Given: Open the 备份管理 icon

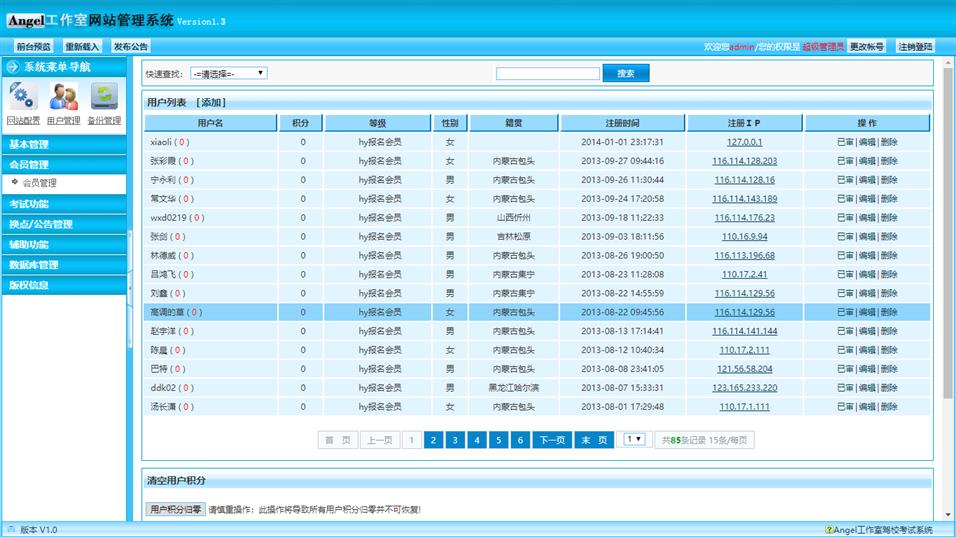Looking at the screenshot, I should click(x=104, y=96).
